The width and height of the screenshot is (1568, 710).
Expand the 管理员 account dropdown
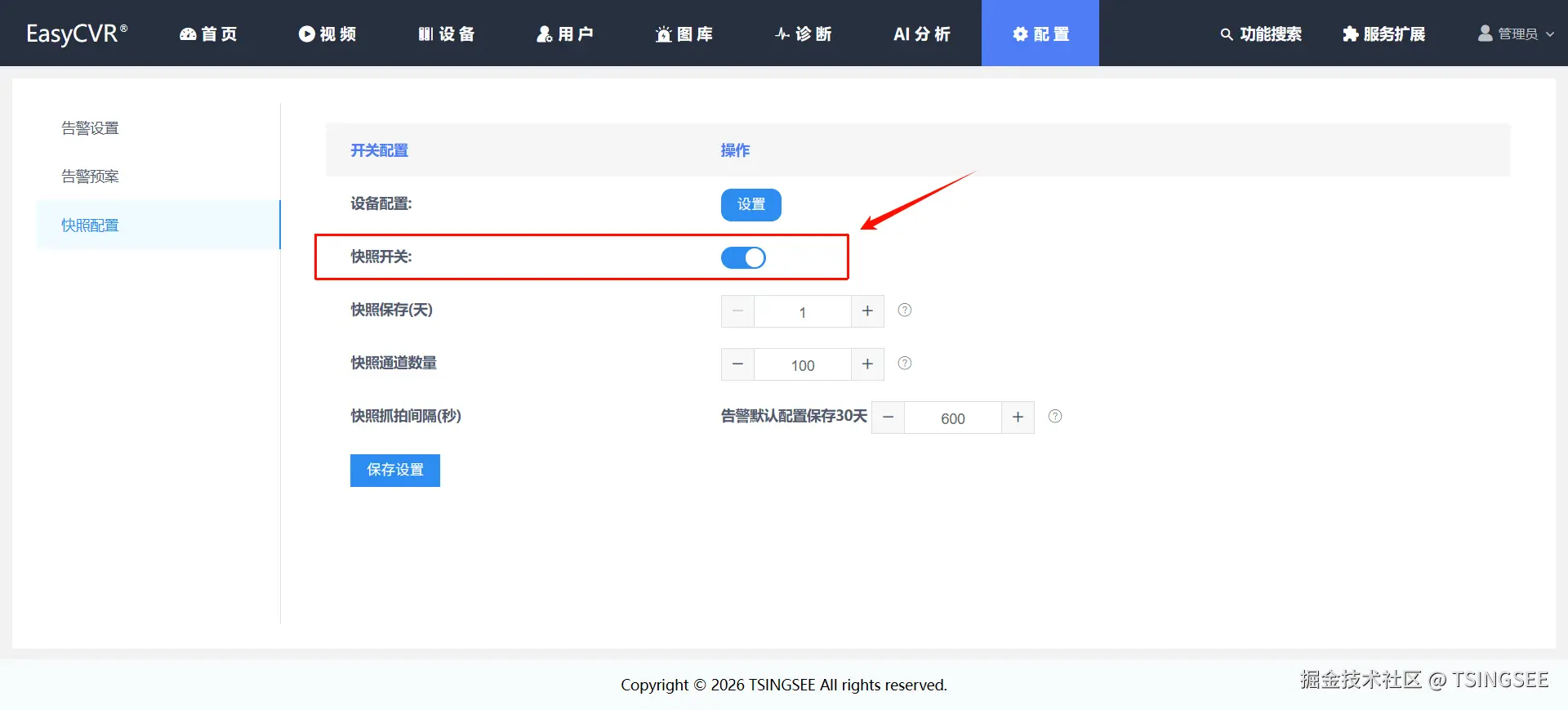pos(1516,33)
